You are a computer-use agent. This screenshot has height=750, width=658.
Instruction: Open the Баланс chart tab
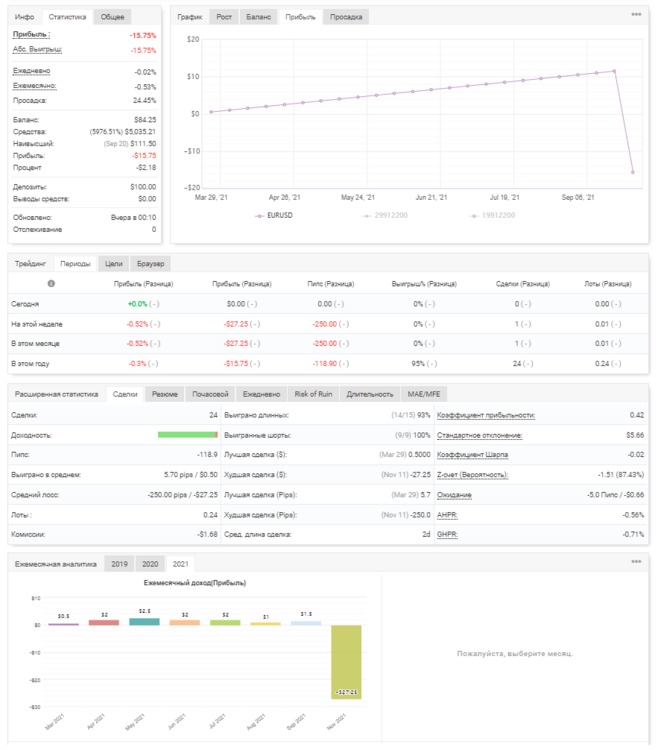point(258,17)
